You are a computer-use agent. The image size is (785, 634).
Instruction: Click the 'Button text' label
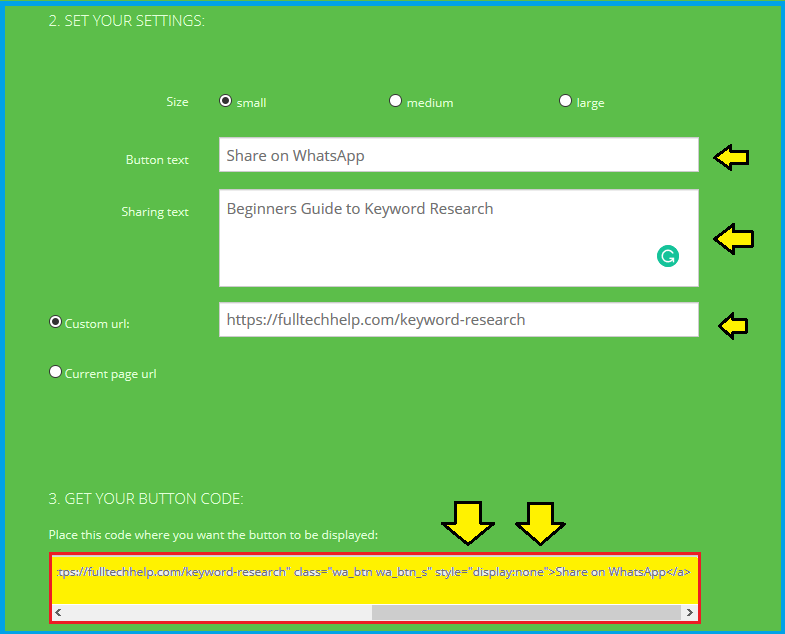point(157,160)
